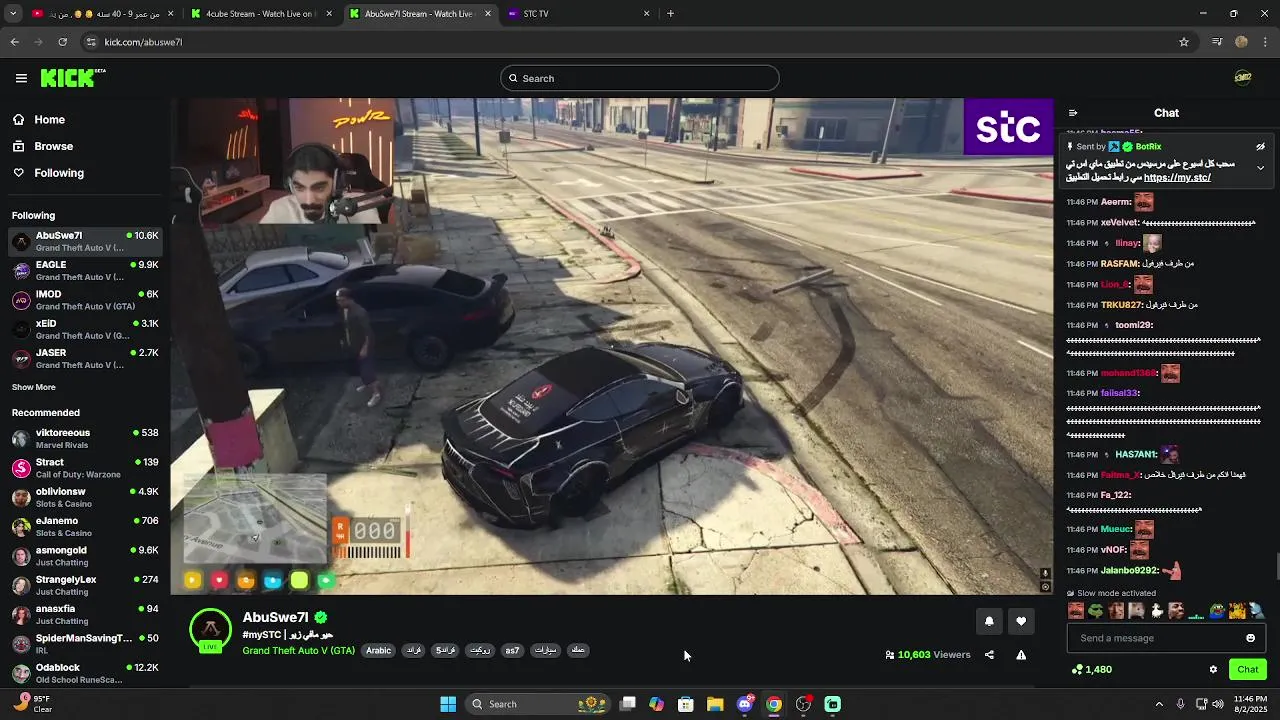Insert the white duck emote
The width and height of the screenshot is (1280, 720).
pyautogui.click(x=1156, y=611)
